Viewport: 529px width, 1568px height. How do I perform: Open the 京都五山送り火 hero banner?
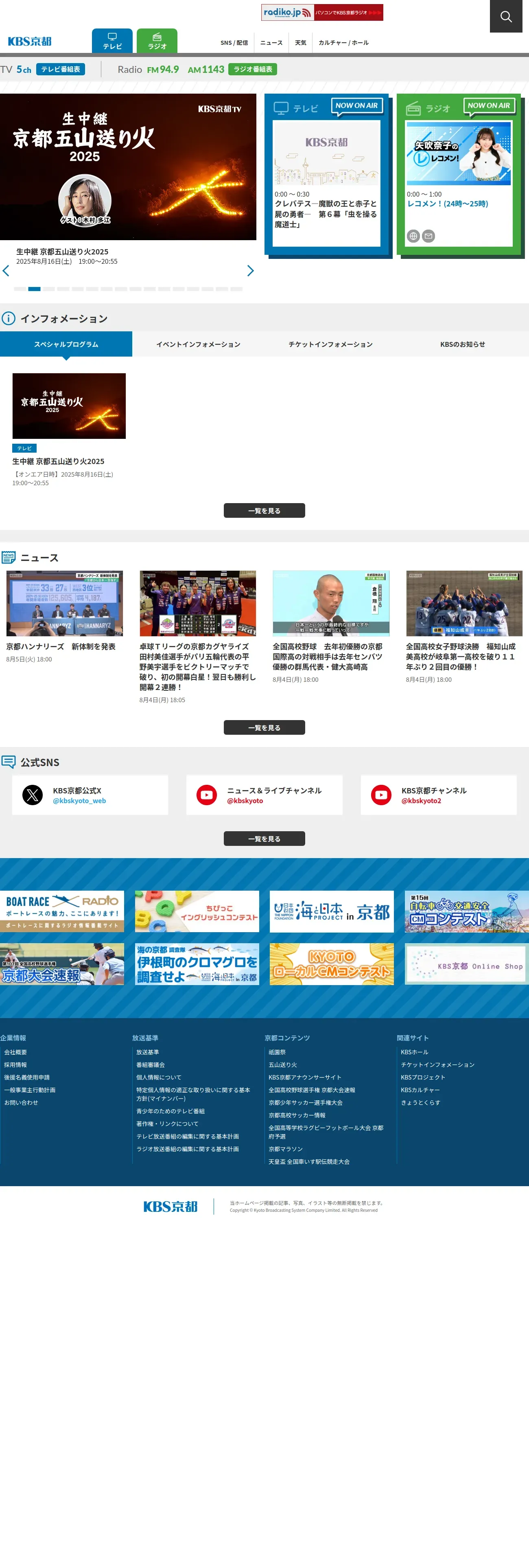tap(128, 167)
